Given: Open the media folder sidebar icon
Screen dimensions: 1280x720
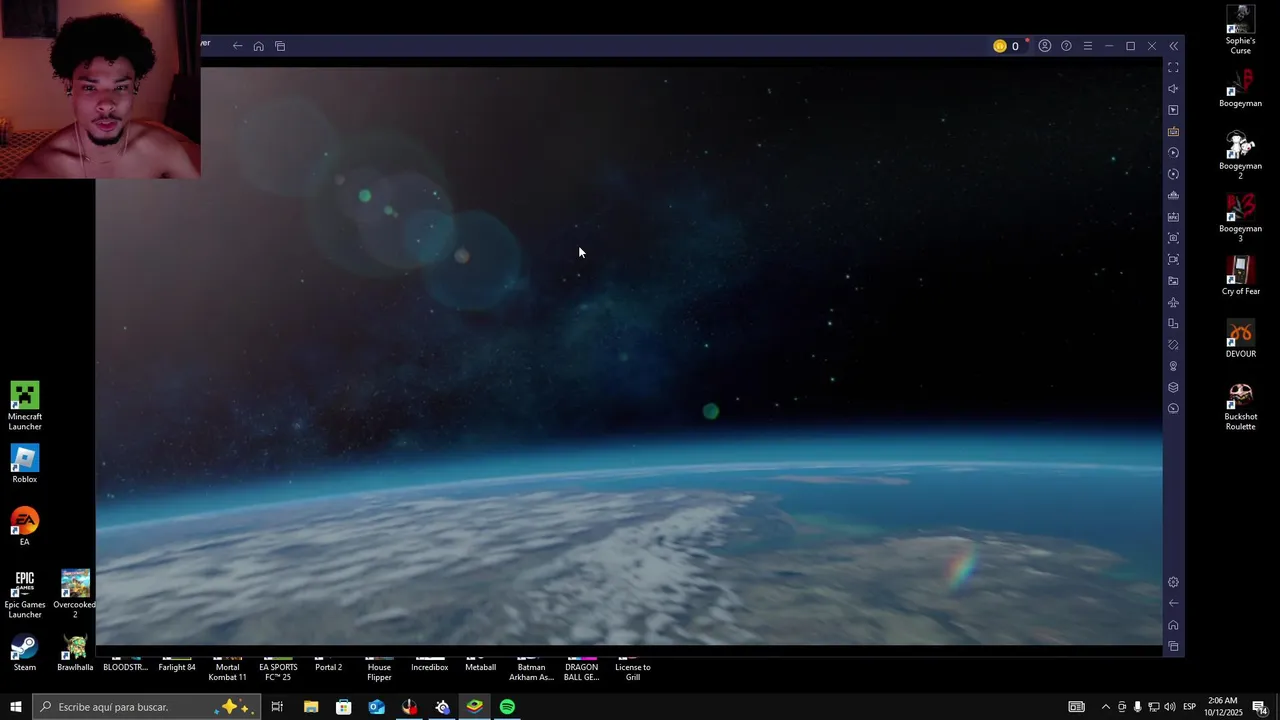Looking at the screenshot, I should [1173, 281].
